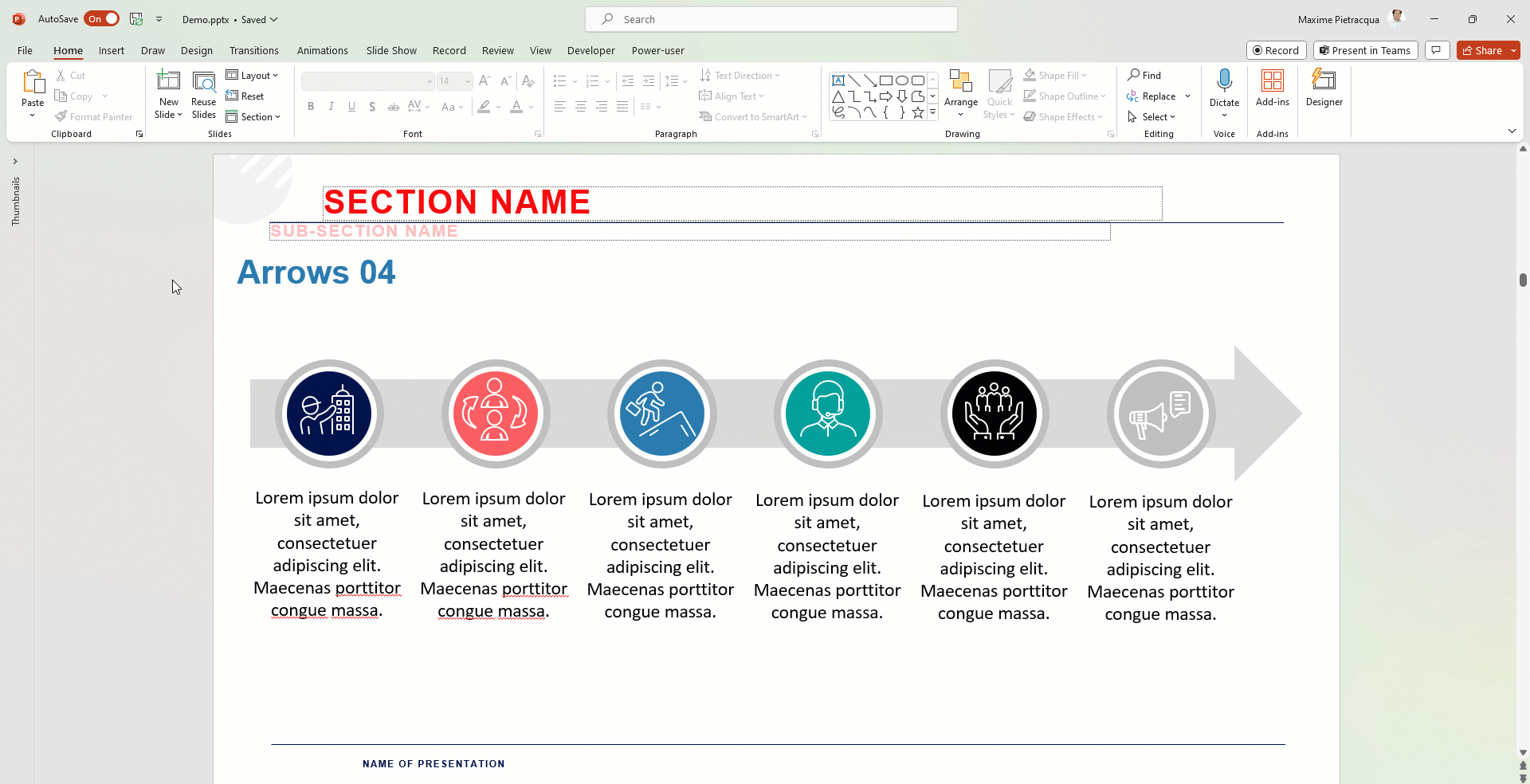
Task: Expand the Thumbnails pane chevron
Action: 15,161
